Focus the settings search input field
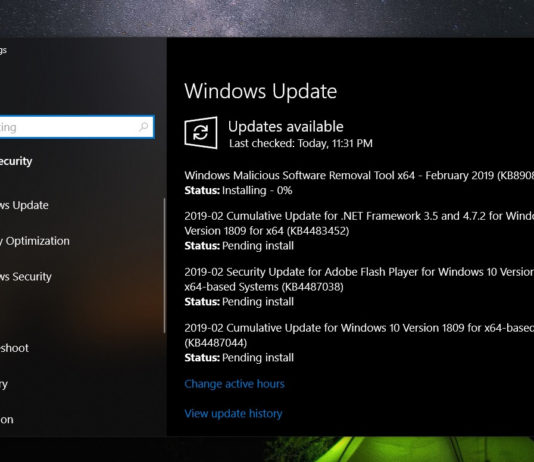The height and width of the screenshot is (462, 534). tap(76, 127)
